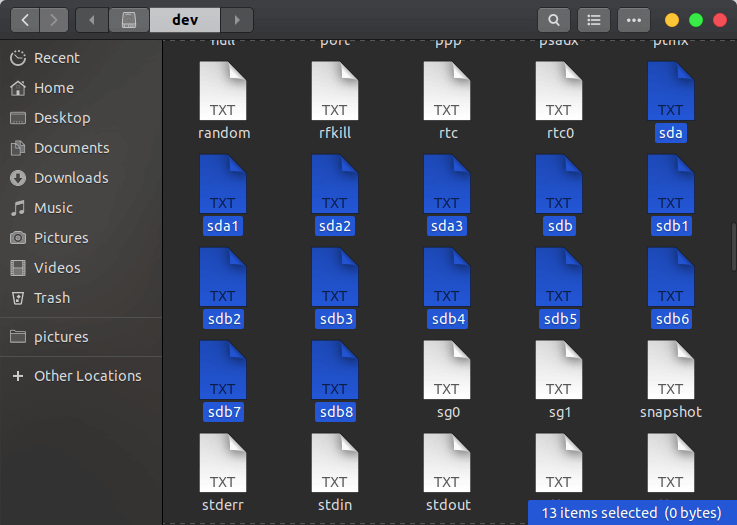This screenshot has width=737, height=525.
Task: Select the stdout file icon
Action: [x=447, y=464]
